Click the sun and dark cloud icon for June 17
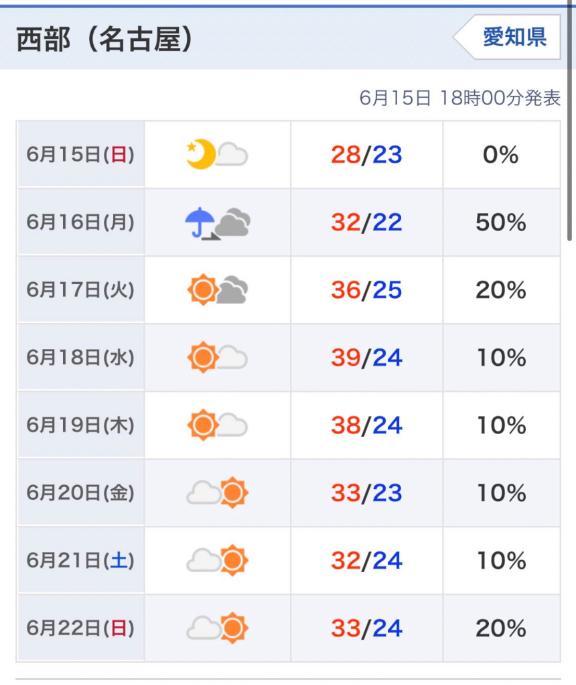 pos(217,290)
